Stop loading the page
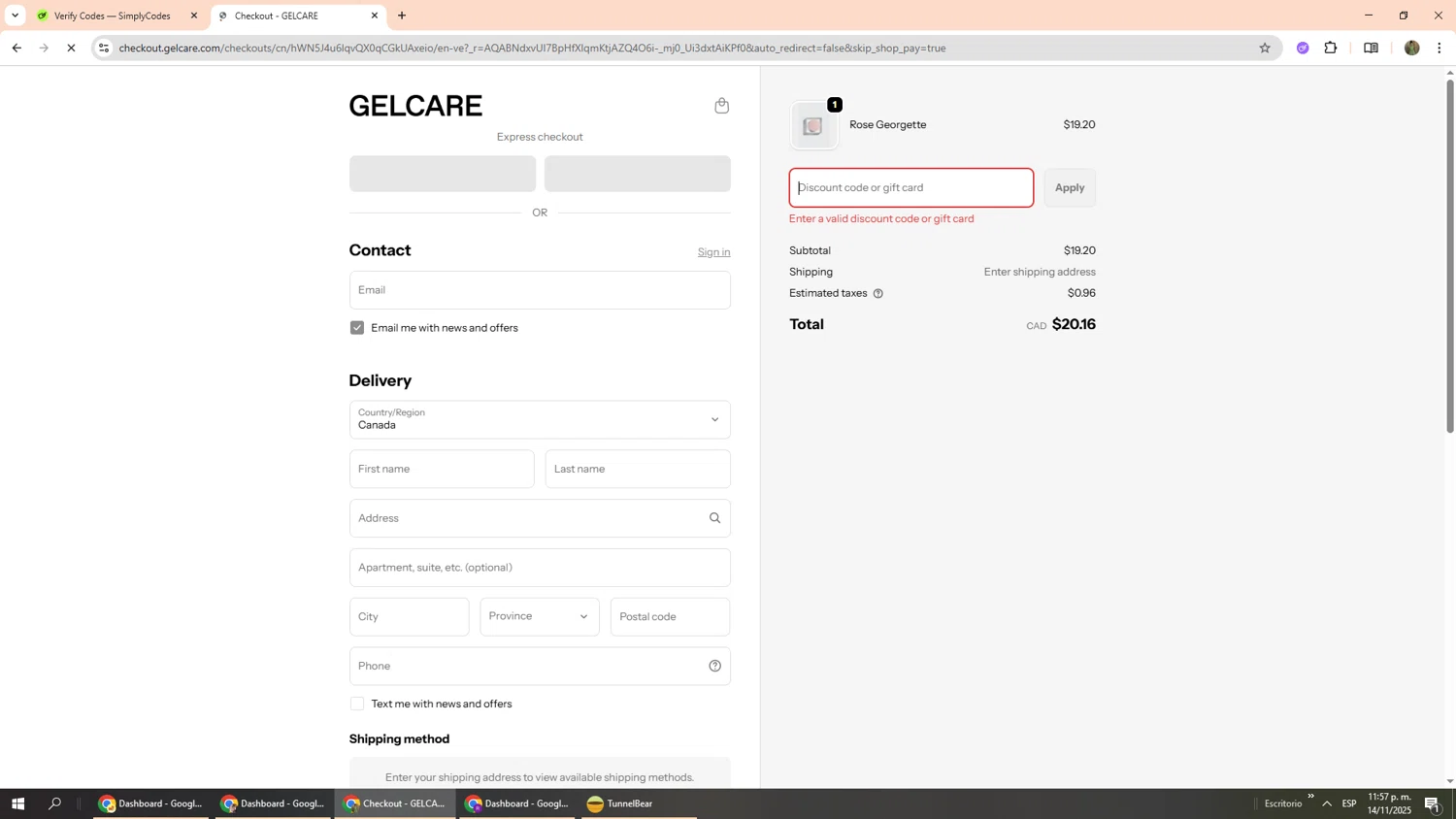The height and width of the screenshot is (819, 1456). tap(71, 48)
